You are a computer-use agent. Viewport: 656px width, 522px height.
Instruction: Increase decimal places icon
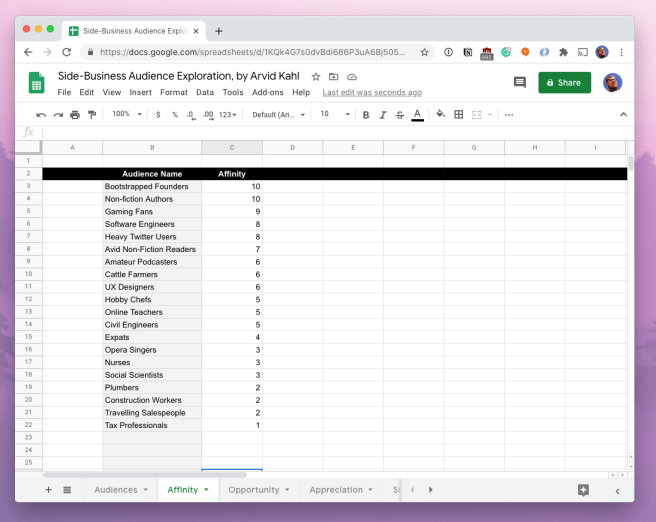click(208, 115)
